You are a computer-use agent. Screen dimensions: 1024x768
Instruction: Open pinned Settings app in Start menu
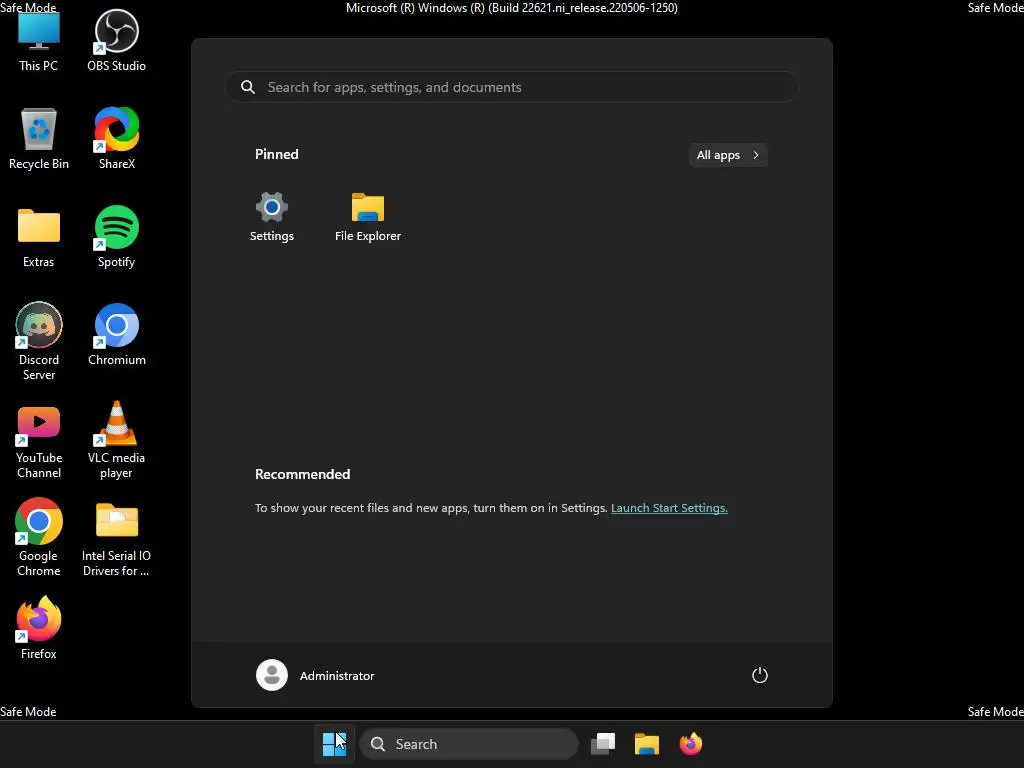coord(272,217)
